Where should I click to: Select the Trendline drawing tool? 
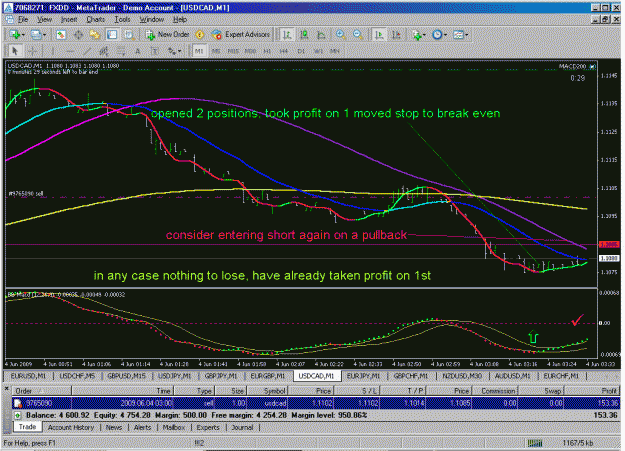87,51
